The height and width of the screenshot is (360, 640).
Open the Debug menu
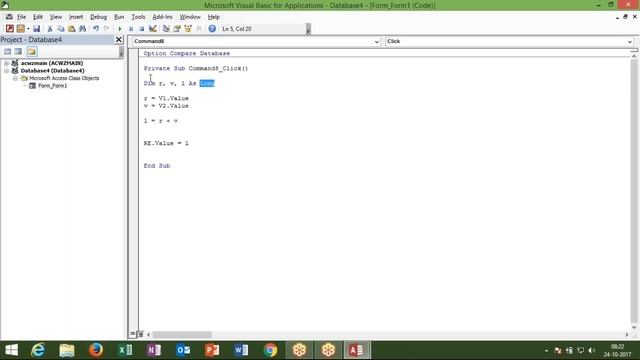coord(98,17)
